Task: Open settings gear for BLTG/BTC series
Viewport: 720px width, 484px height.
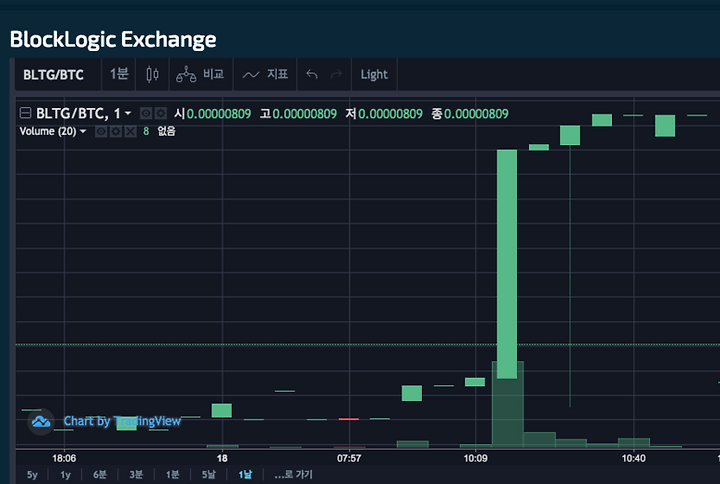Action: coord(161,113)
